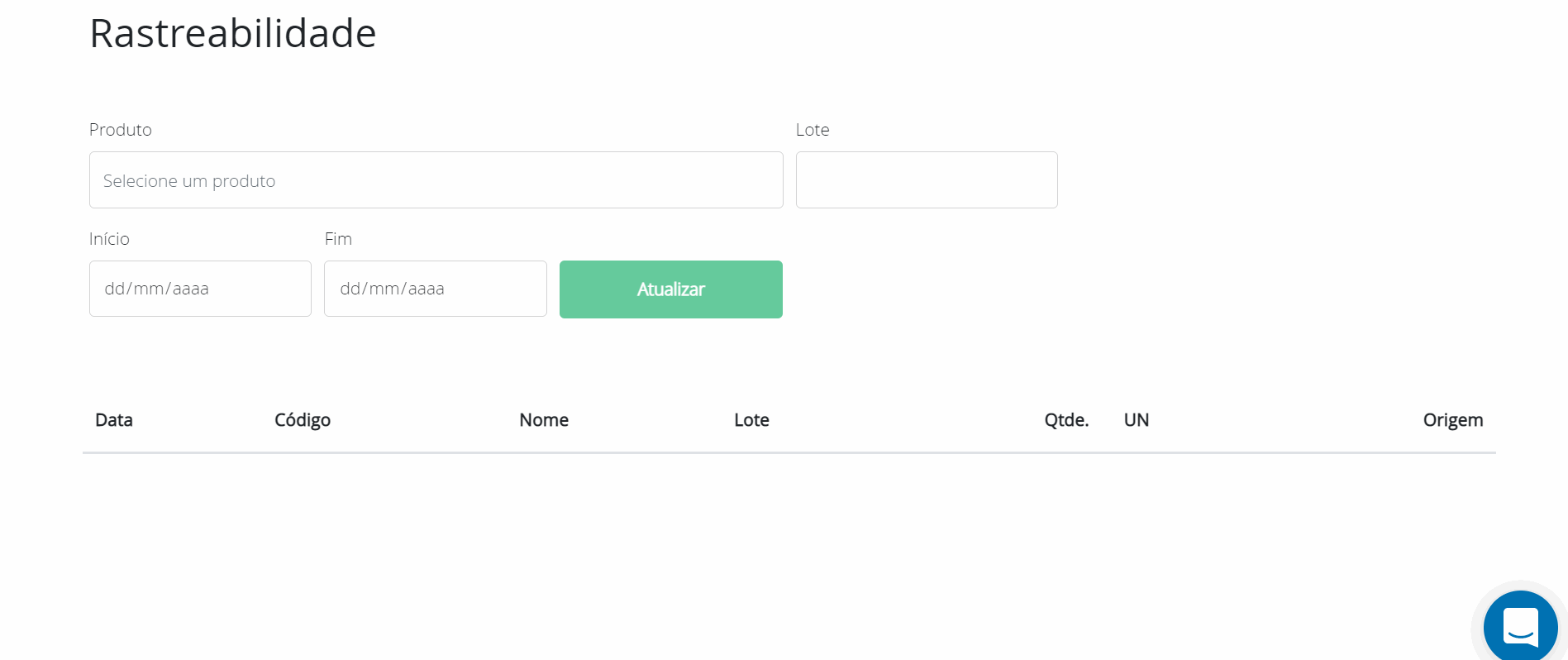Focus the Lote filter text field
The width and height of the screenshot is (1568, 660).
926,180
